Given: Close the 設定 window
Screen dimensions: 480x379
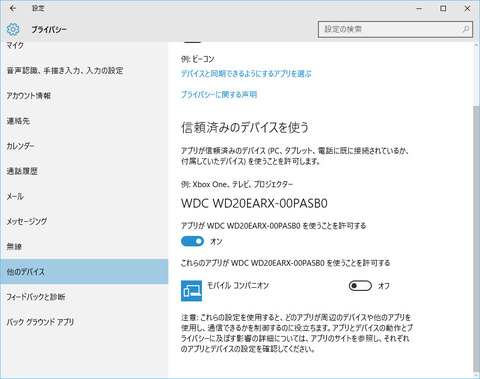Looking at the screenshot, I should (x=467, y=8).
